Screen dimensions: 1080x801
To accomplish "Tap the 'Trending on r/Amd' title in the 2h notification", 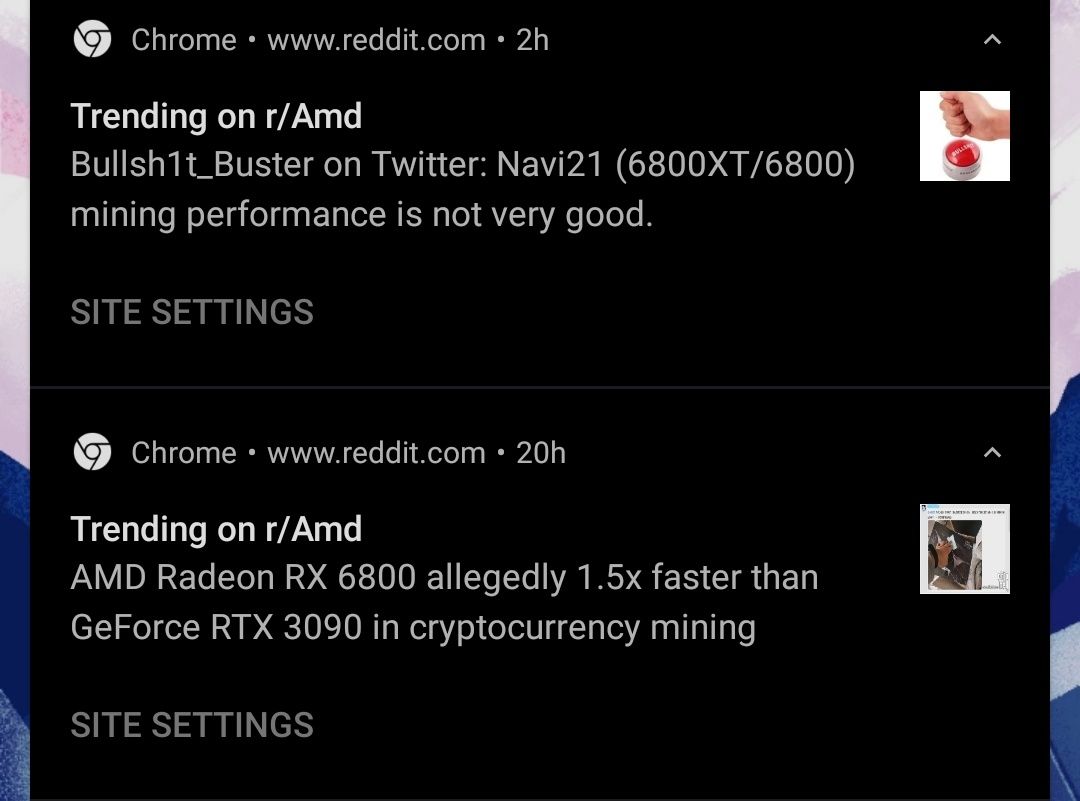I will point(216,117).
